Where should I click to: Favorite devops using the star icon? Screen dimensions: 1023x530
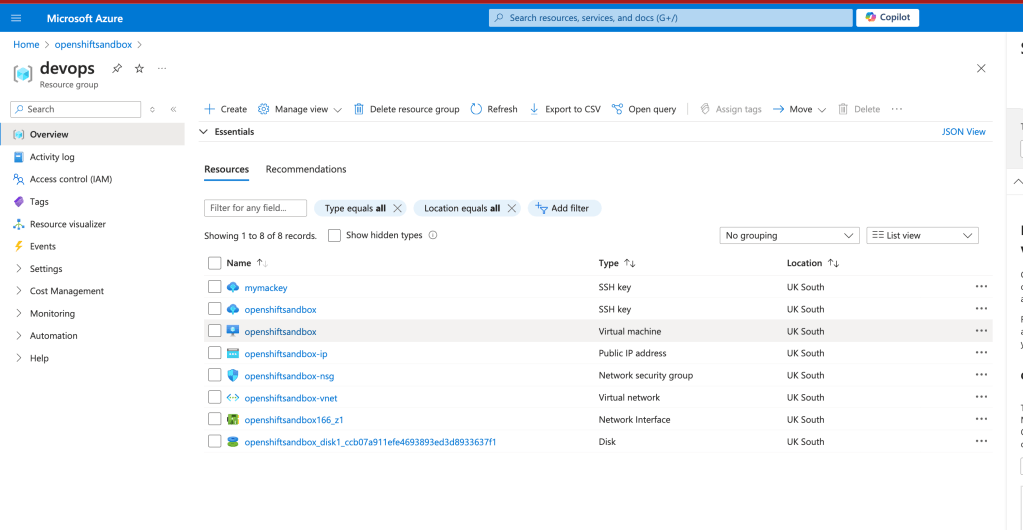[x=139, y=68]
